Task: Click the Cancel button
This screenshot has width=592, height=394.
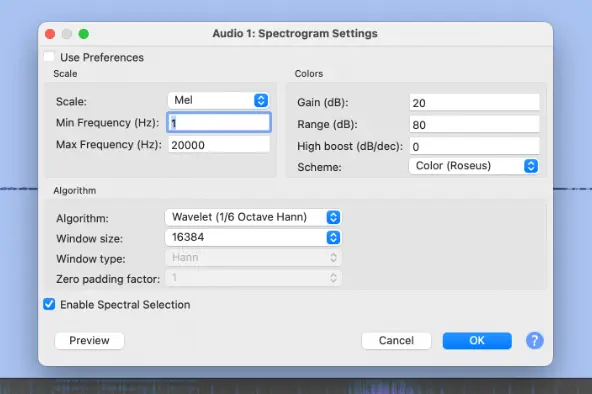Action: point(396,340)
